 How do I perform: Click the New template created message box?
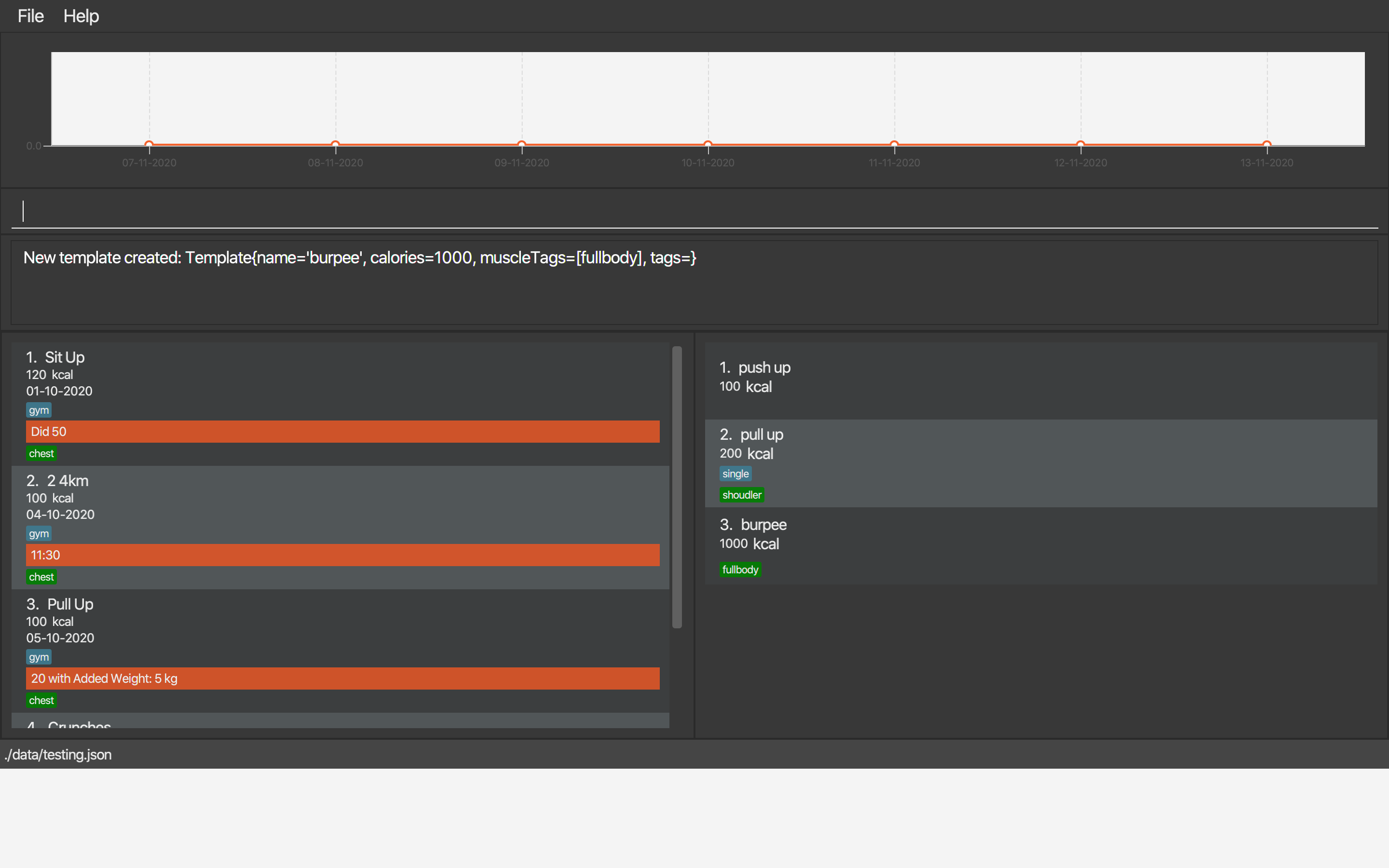694,283
